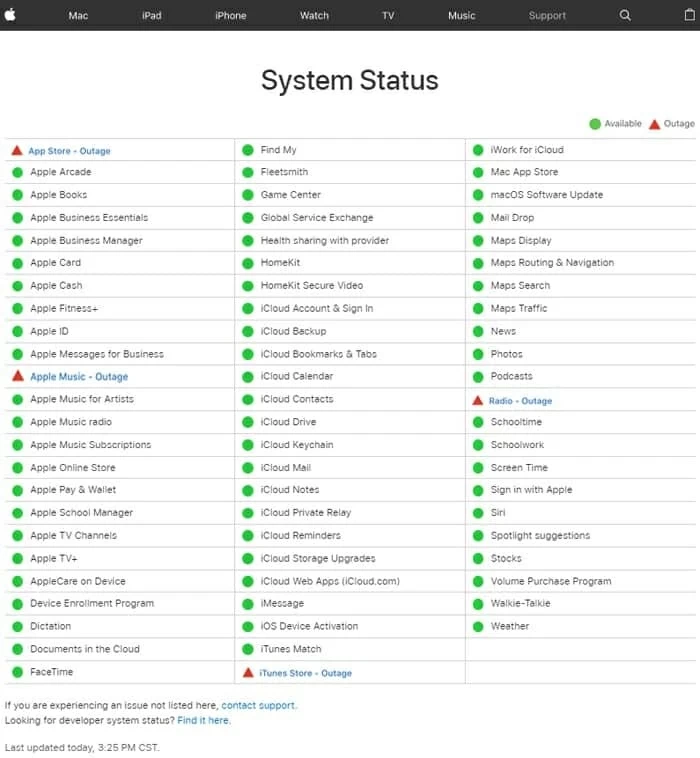This screenshot has width=700, height=758.
Task: Open the Find it here link
Action: [203, 720]
